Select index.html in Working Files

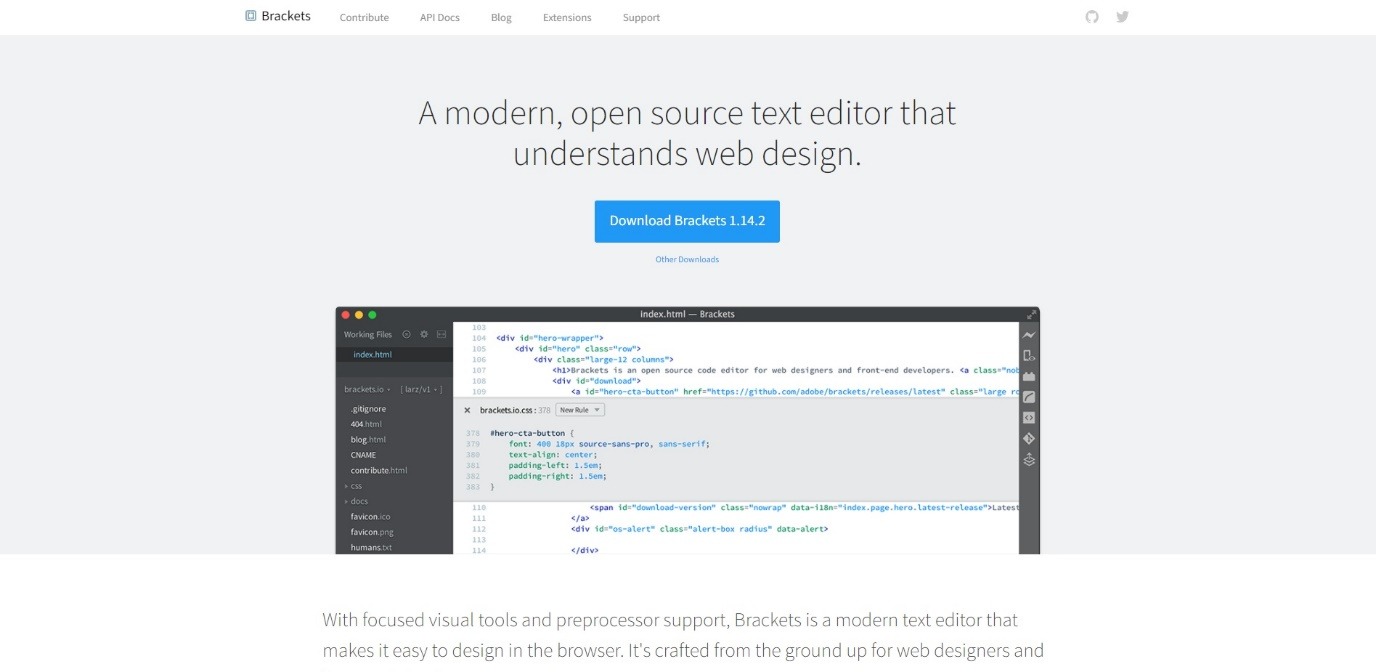pos(372,355)
